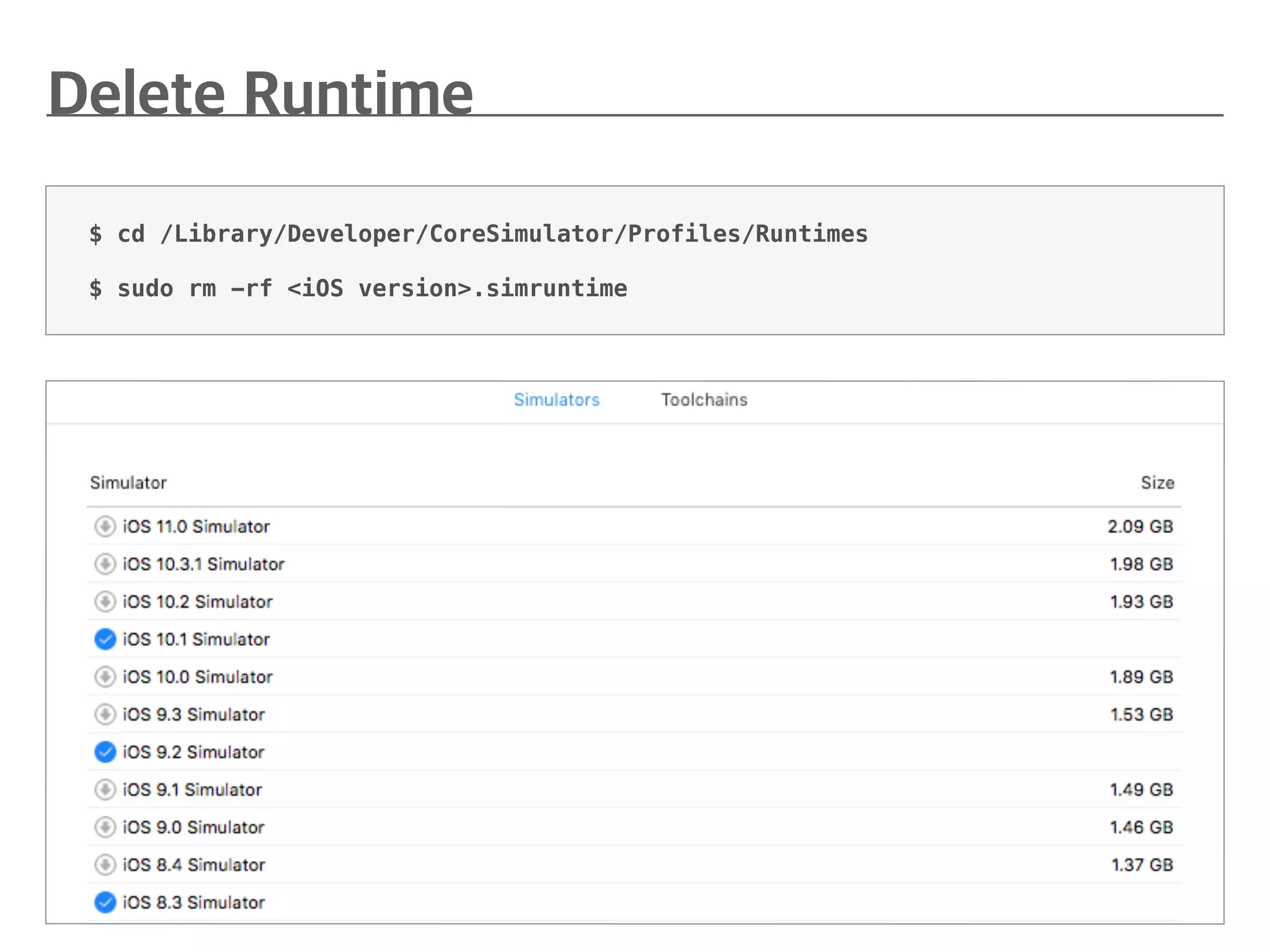
Task: Download the iOS 10.0 Simulator
Action: click(x=105, y=677)
